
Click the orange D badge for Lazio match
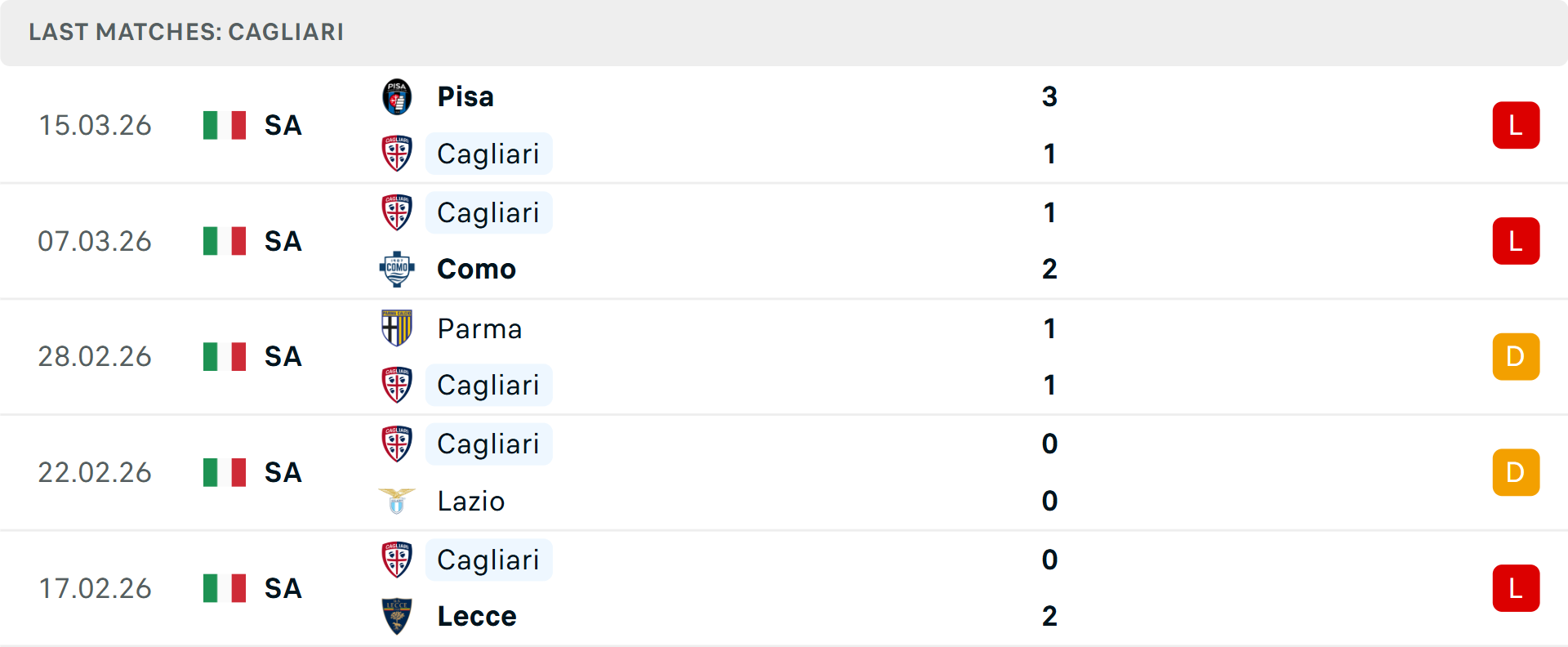[1516, 472]
